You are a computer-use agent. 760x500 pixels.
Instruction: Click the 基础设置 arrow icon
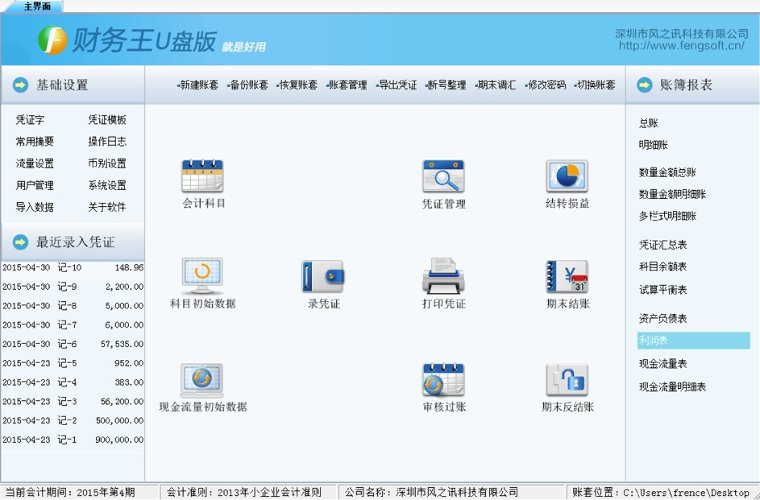point(20,85)
